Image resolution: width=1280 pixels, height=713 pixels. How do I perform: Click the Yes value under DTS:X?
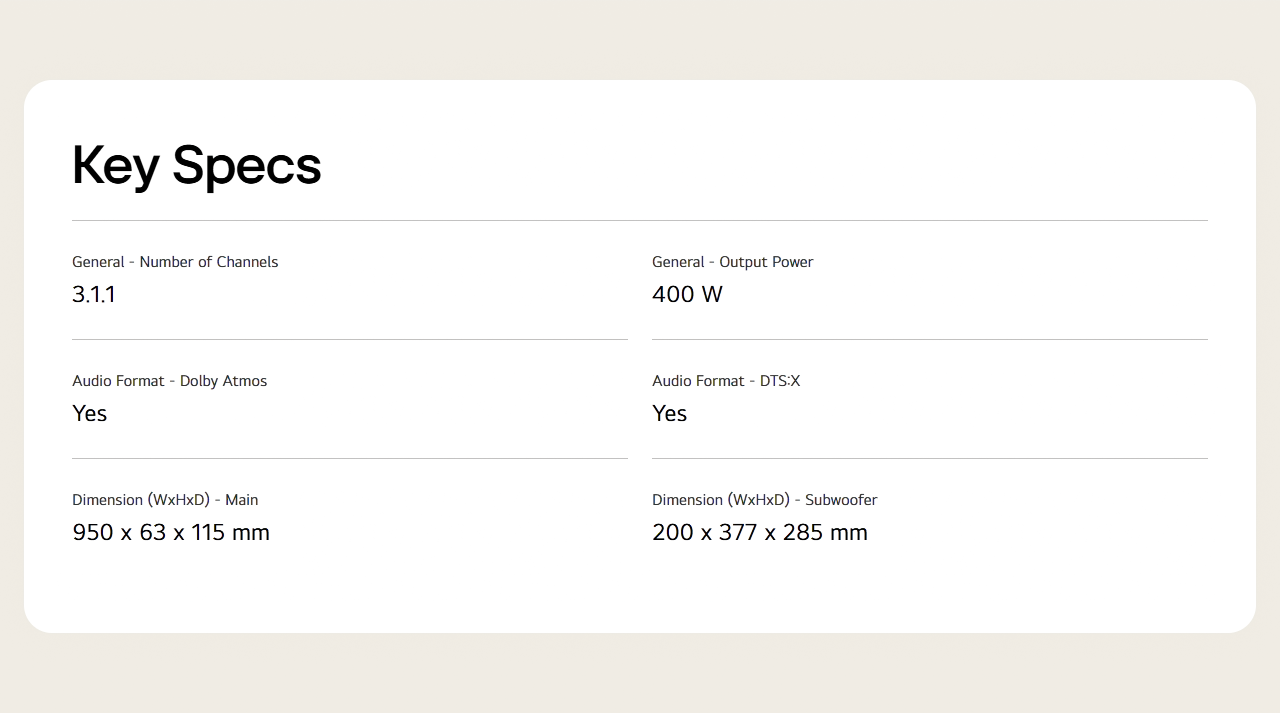tap(669, 413)
